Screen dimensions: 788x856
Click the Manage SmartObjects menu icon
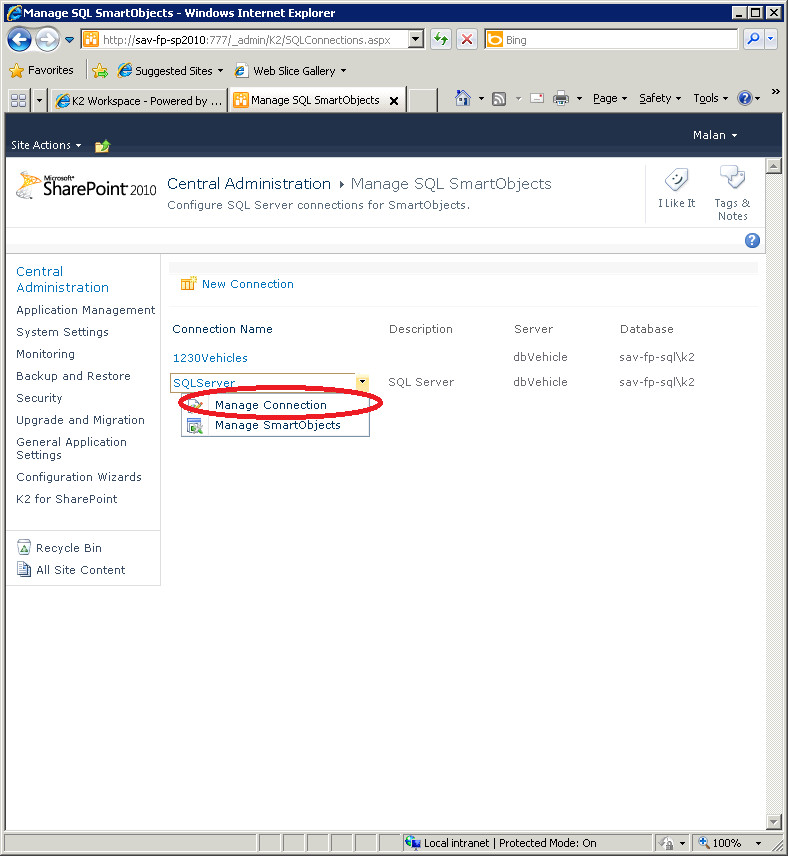194,426
